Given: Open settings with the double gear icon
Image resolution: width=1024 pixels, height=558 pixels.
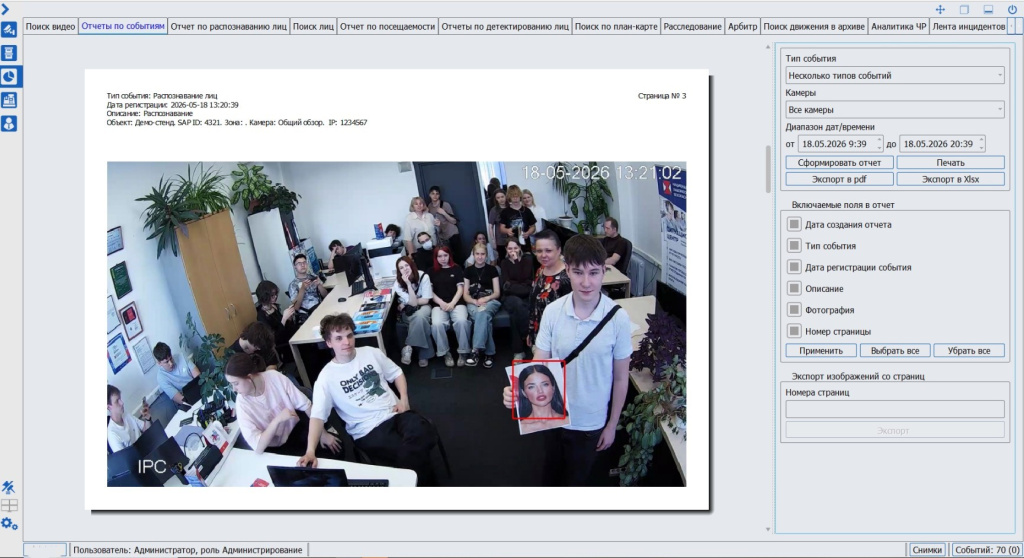Looking at the screenshot, I should pos(9,523).
